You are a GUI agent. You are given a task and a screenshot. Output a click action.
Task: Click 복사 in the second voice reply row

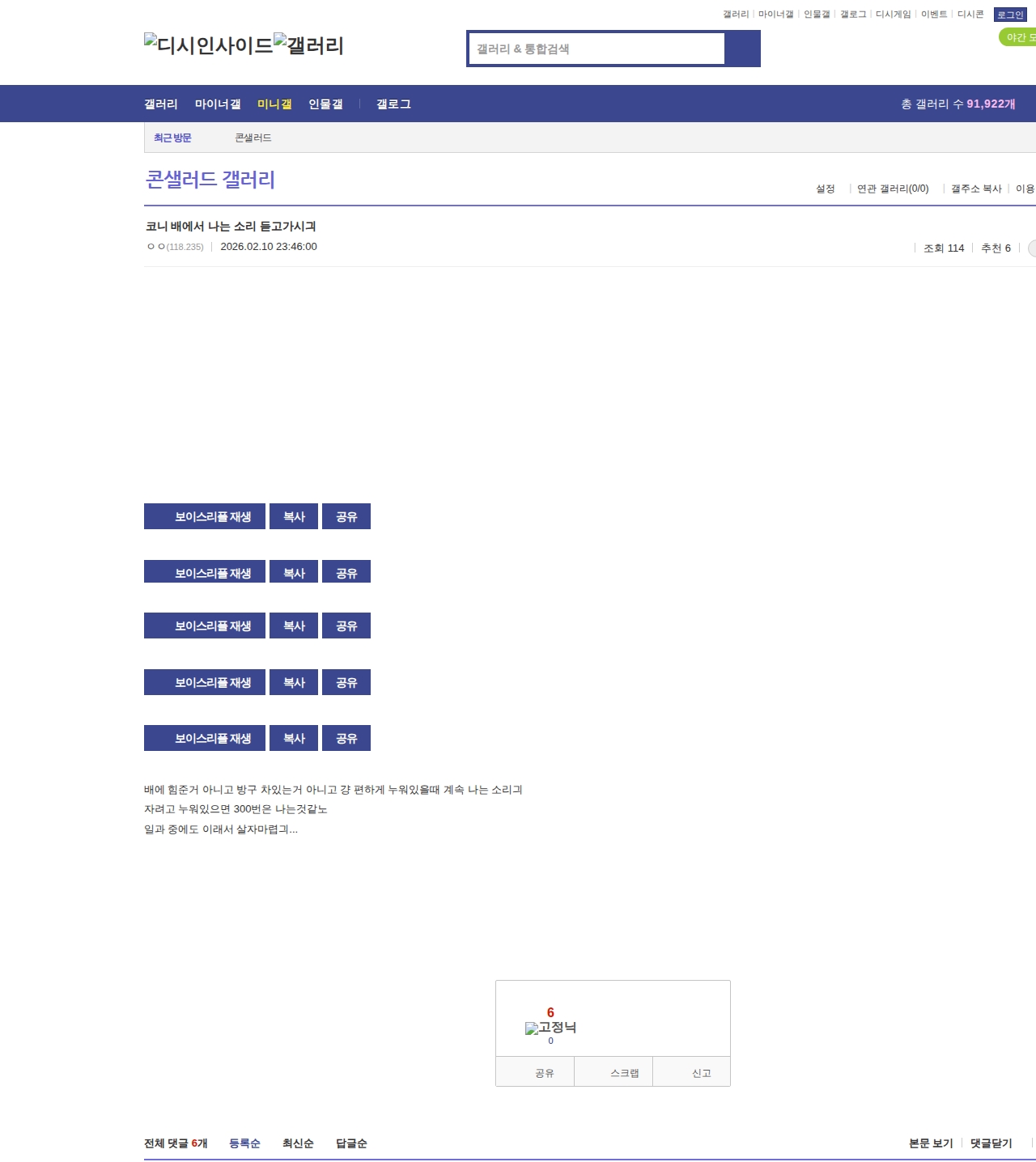coord(294,571)
